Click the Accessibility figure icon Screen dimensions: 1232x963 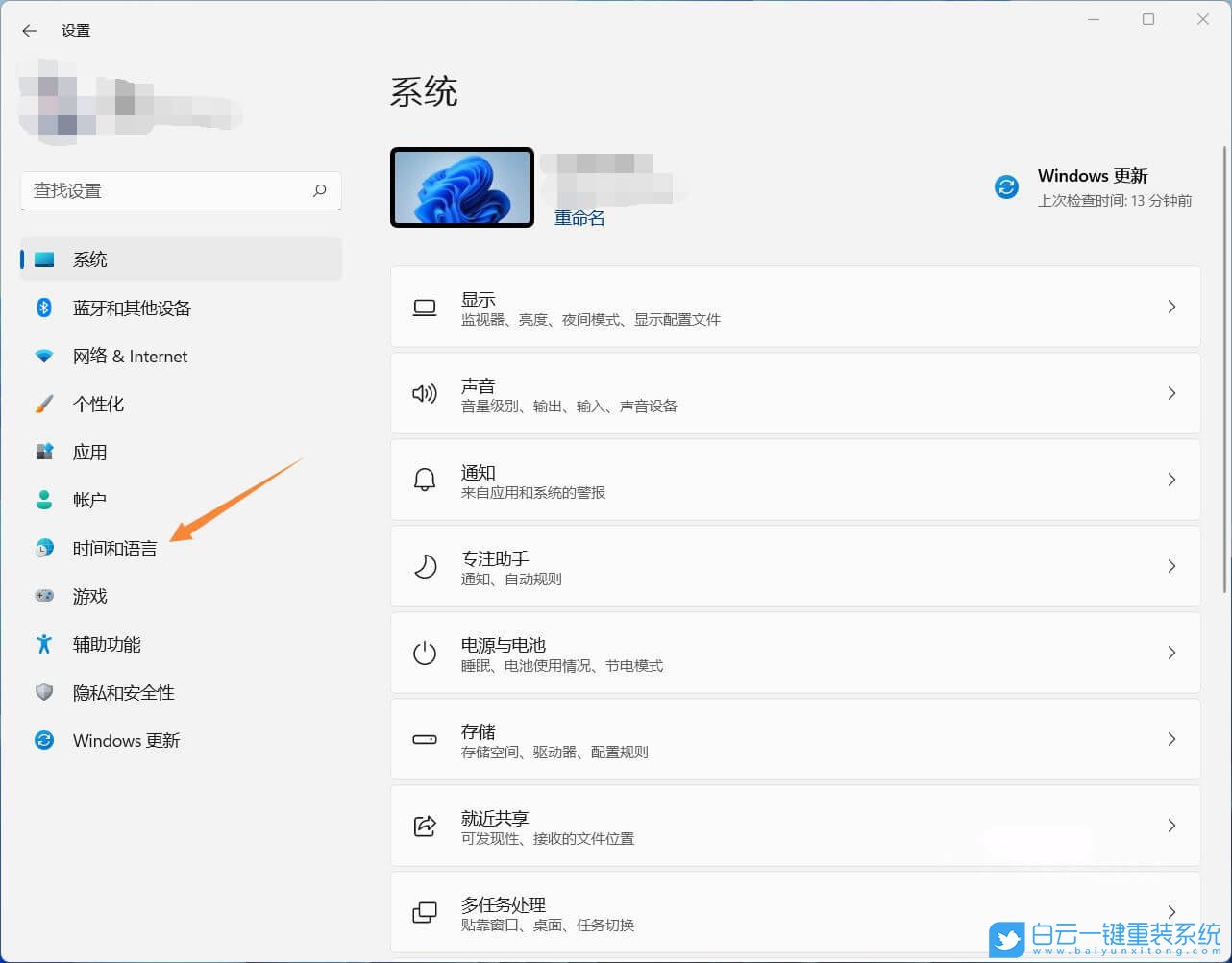click(x=44, y=644)
